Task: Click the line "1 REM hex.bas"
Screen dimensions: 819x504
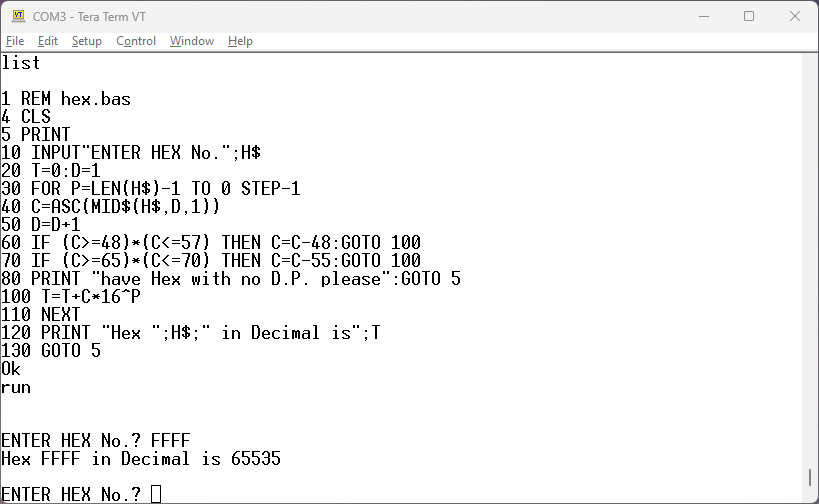Action: [66, 99]
